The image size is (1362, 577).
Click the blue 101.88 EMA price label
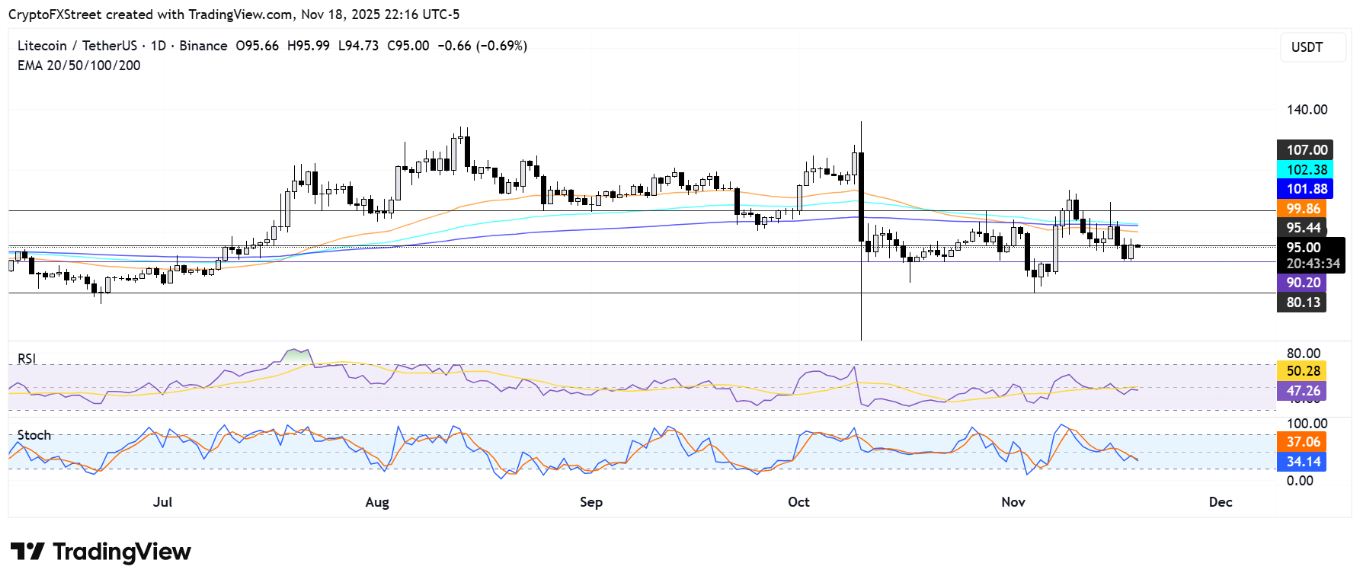(1303, 188)
